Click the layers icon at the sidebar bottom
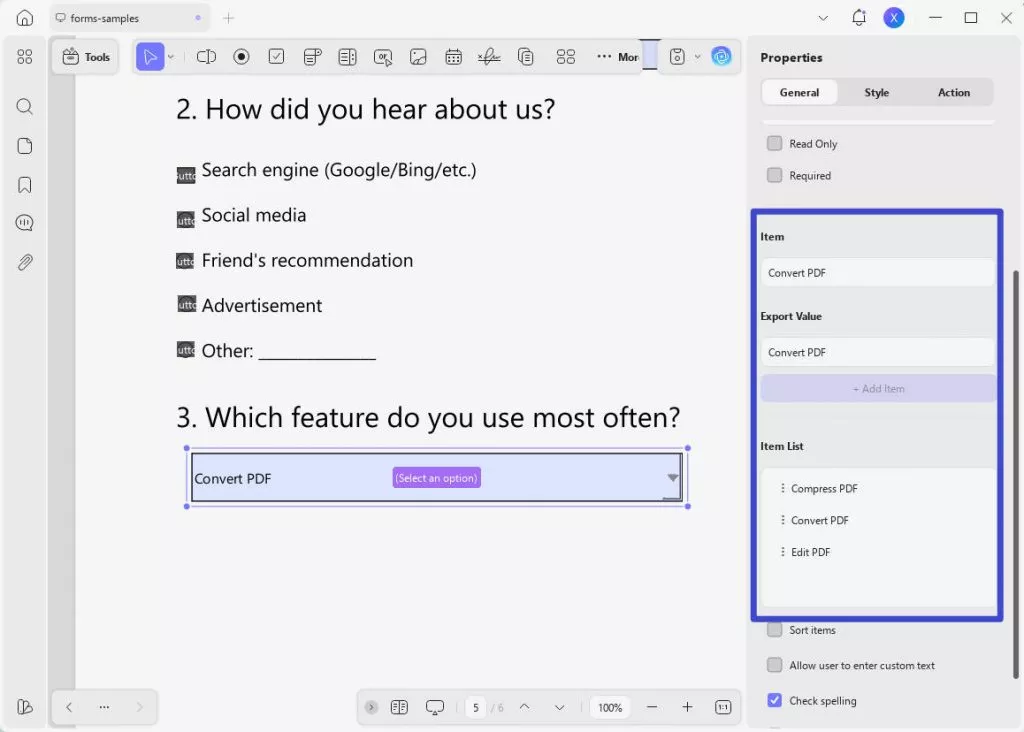 (x=25, y=707)
